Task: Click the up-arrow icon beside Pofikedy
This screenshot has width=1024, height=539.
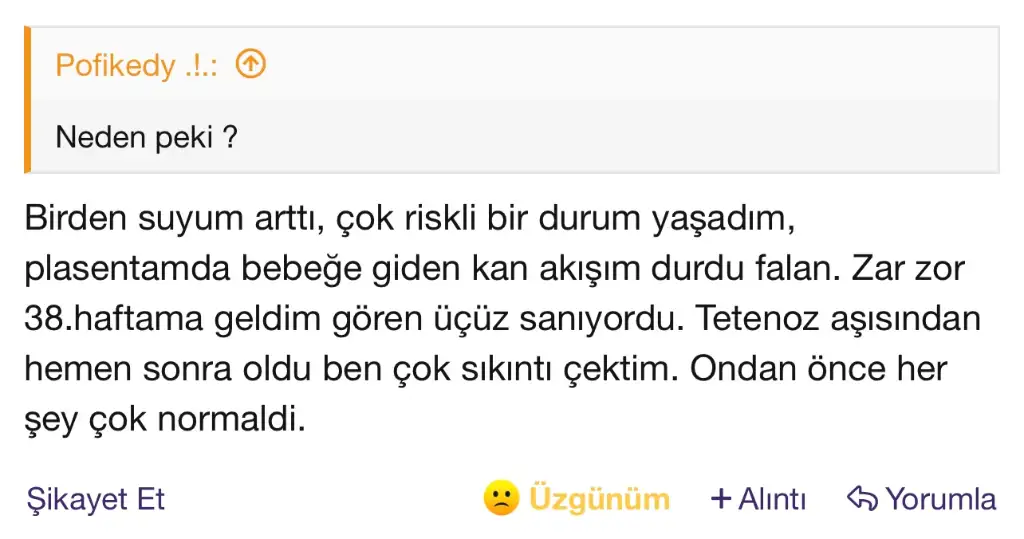Action: 251,66
